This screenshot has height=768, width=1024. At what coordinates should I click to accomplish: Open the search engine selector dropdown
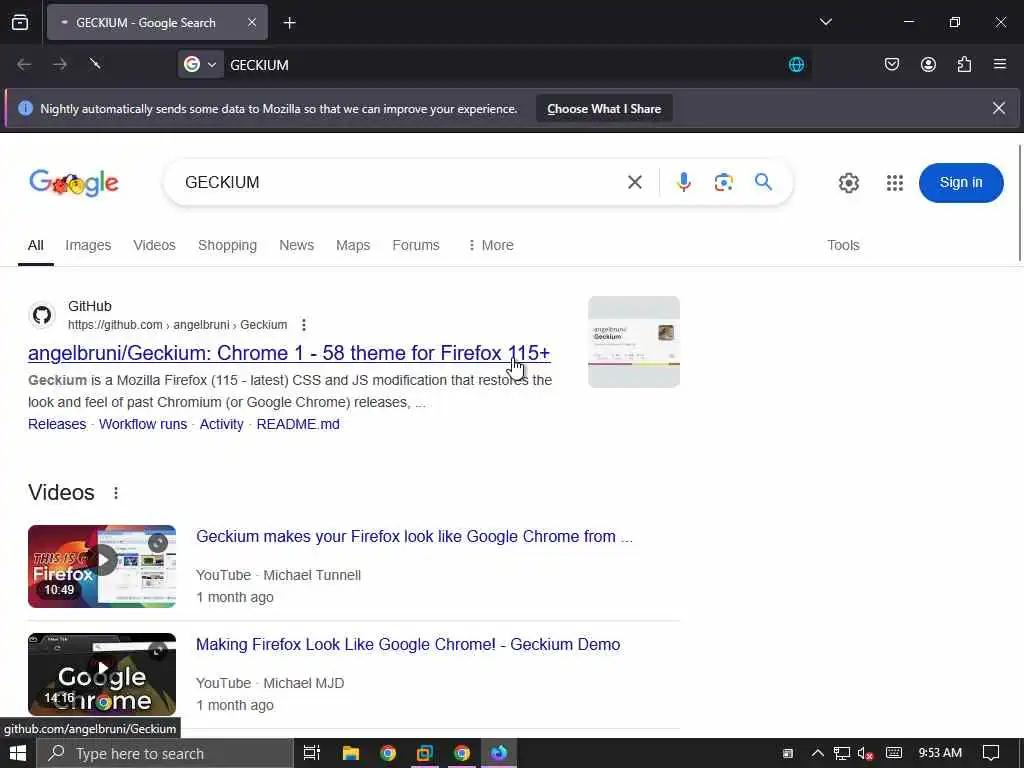point(200,64)
